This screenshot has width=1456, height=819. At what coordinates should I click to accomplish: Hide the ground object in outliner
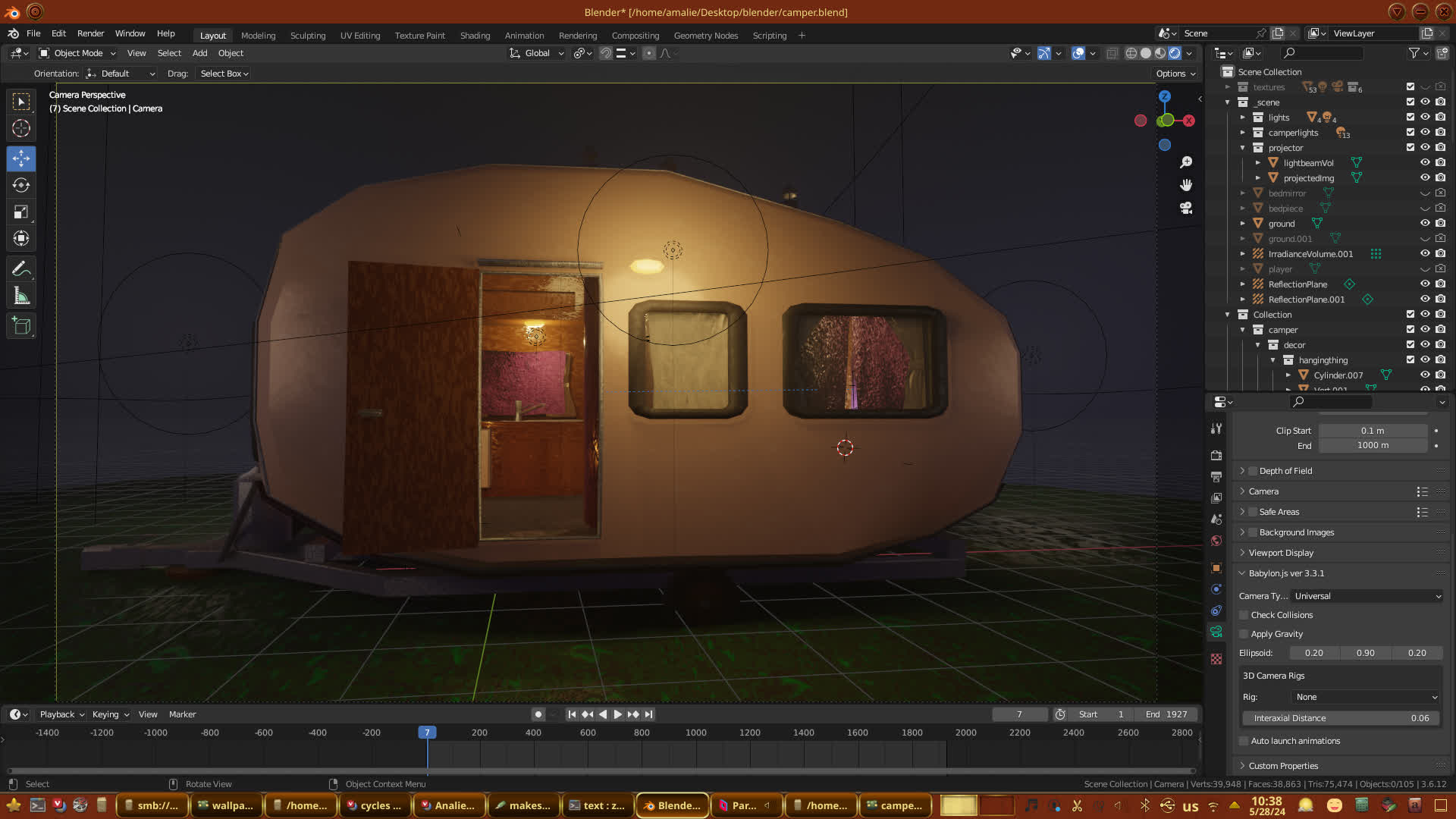(1425, 224)
